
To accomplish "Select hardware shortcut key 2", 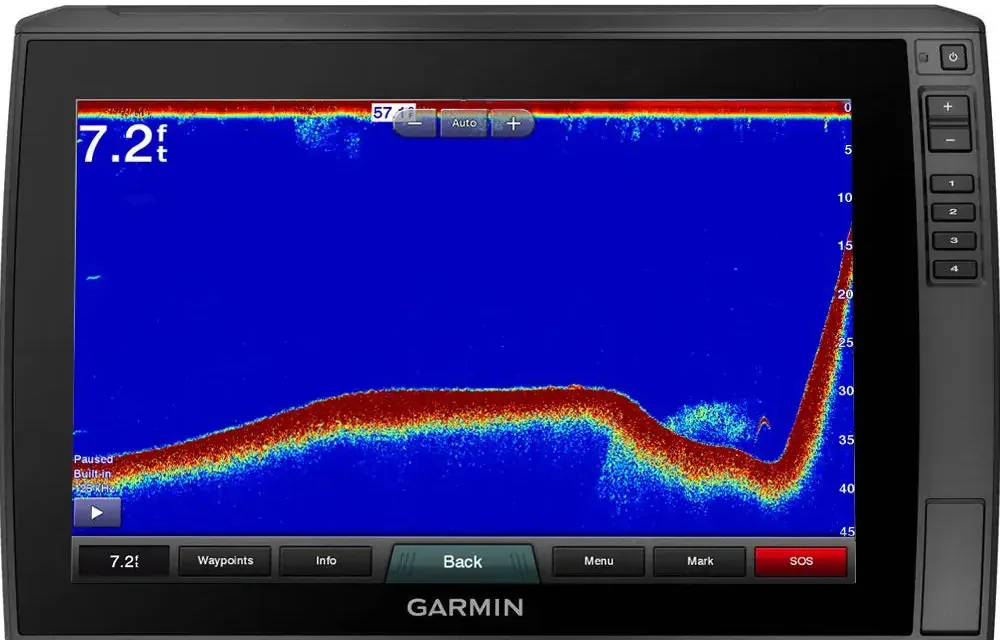I will pos(953,212).
